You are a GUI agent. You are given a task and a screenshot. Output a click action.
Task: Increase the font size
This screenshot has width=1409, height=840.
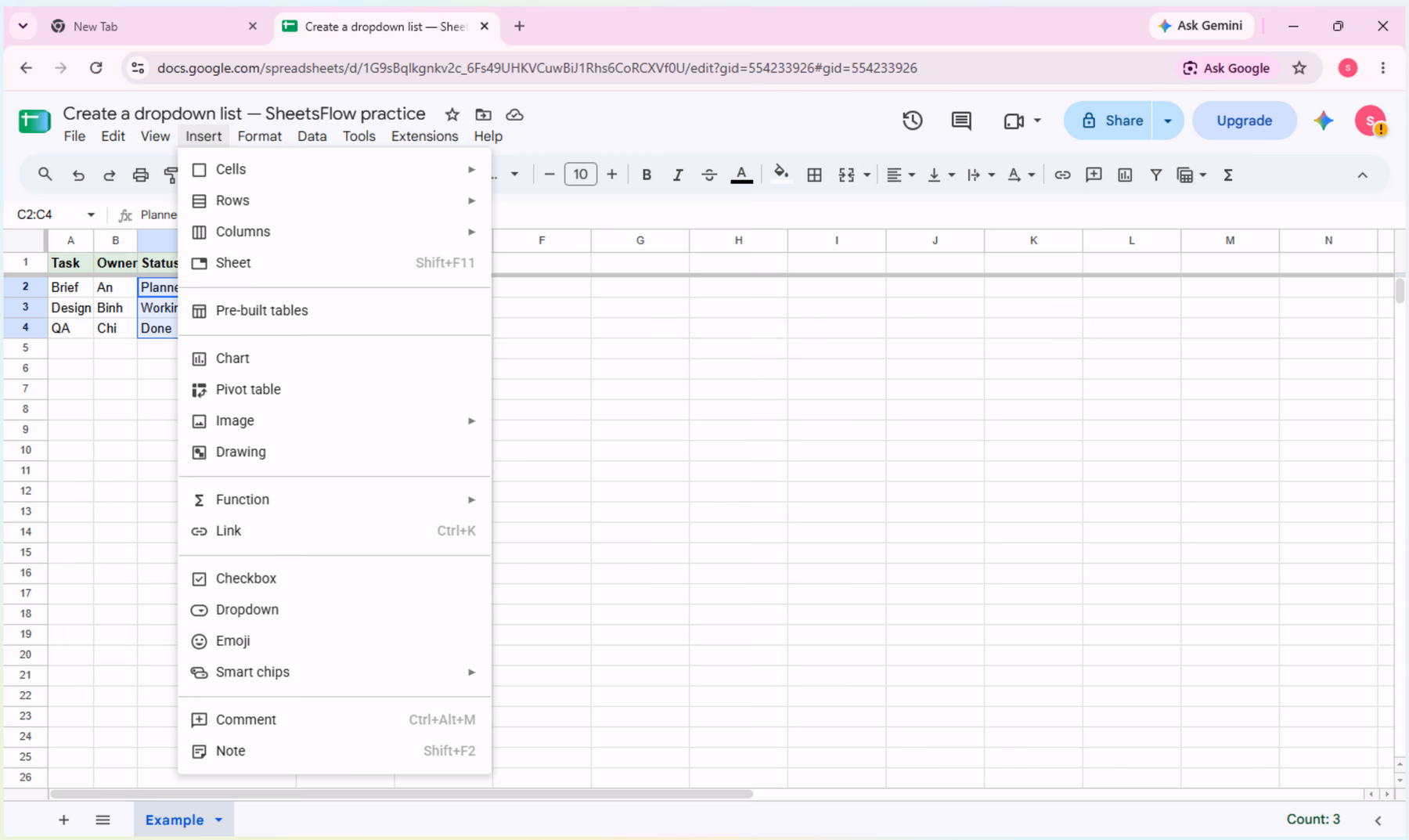tap(612, 175)
